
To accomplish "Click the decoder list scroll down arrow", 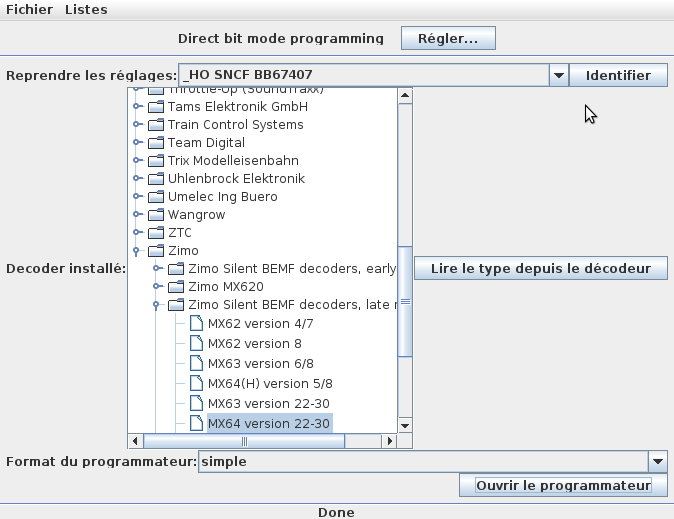I will 404,426.
